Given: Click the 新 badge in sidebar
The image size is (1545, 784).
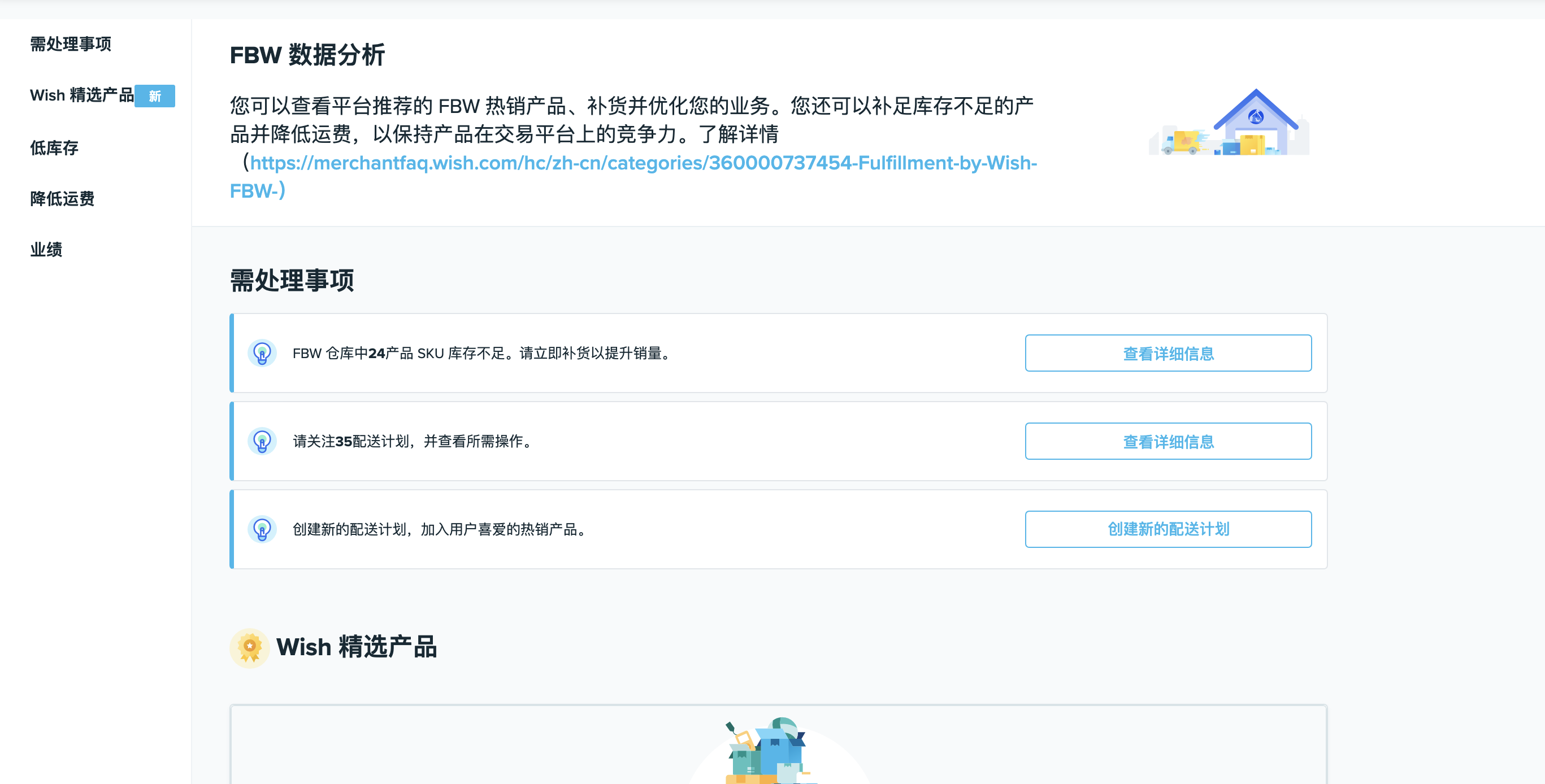Looking at the screenshot, I should click(x=155, y=96).
